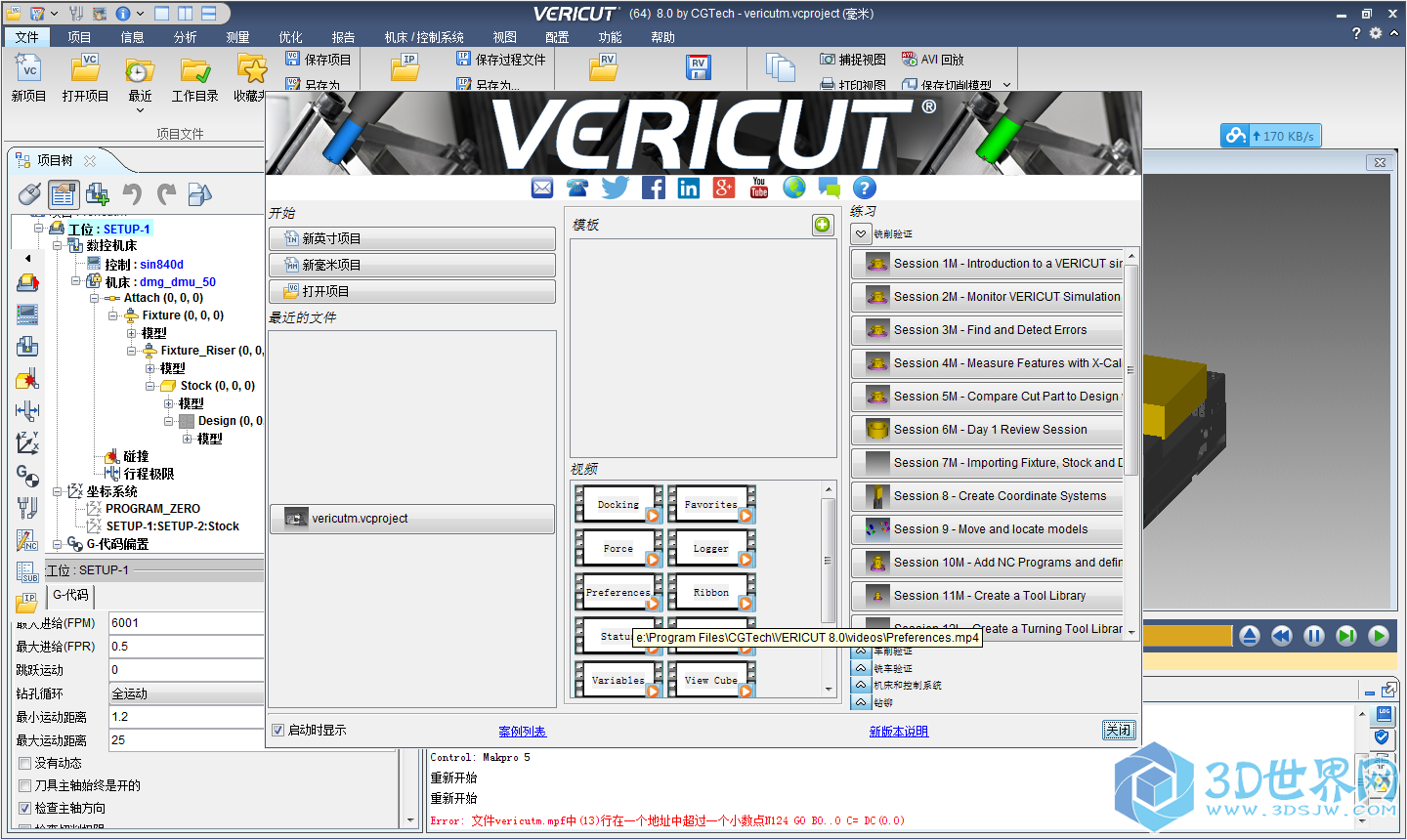
Task: Collapse the Stock (0, 0, 0) tree node
Action: tap(150, 386)
